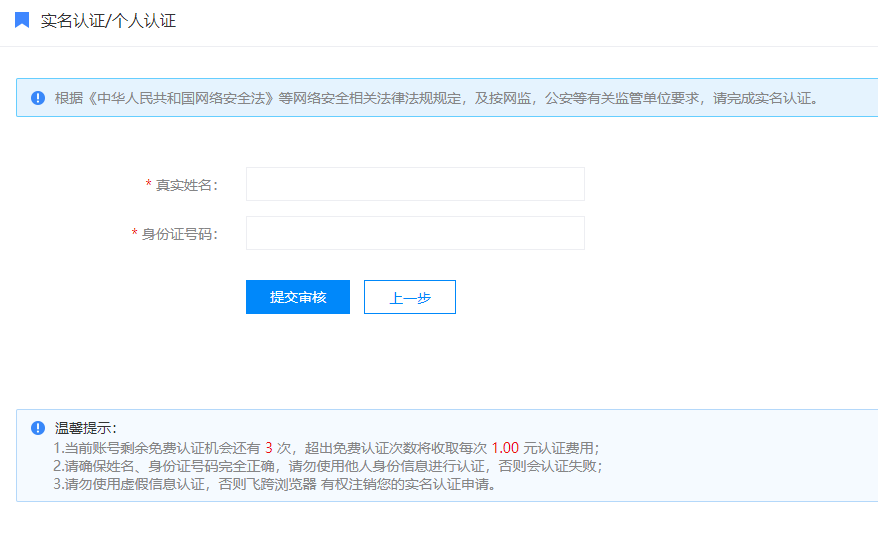Click the second tip about correct name and ID
The width and height of the screenshot is (878, 538).
[328, 466]
